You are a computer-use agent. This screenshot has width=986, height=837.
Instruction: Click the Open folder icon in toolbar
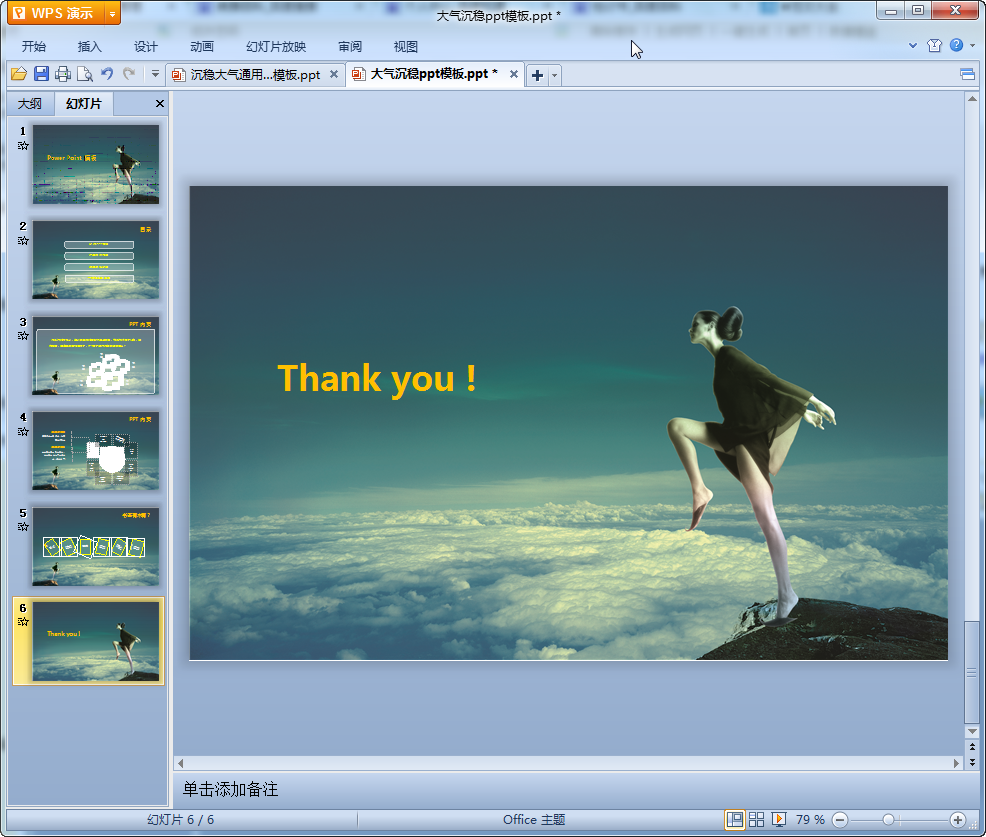[x=18, y=74]
